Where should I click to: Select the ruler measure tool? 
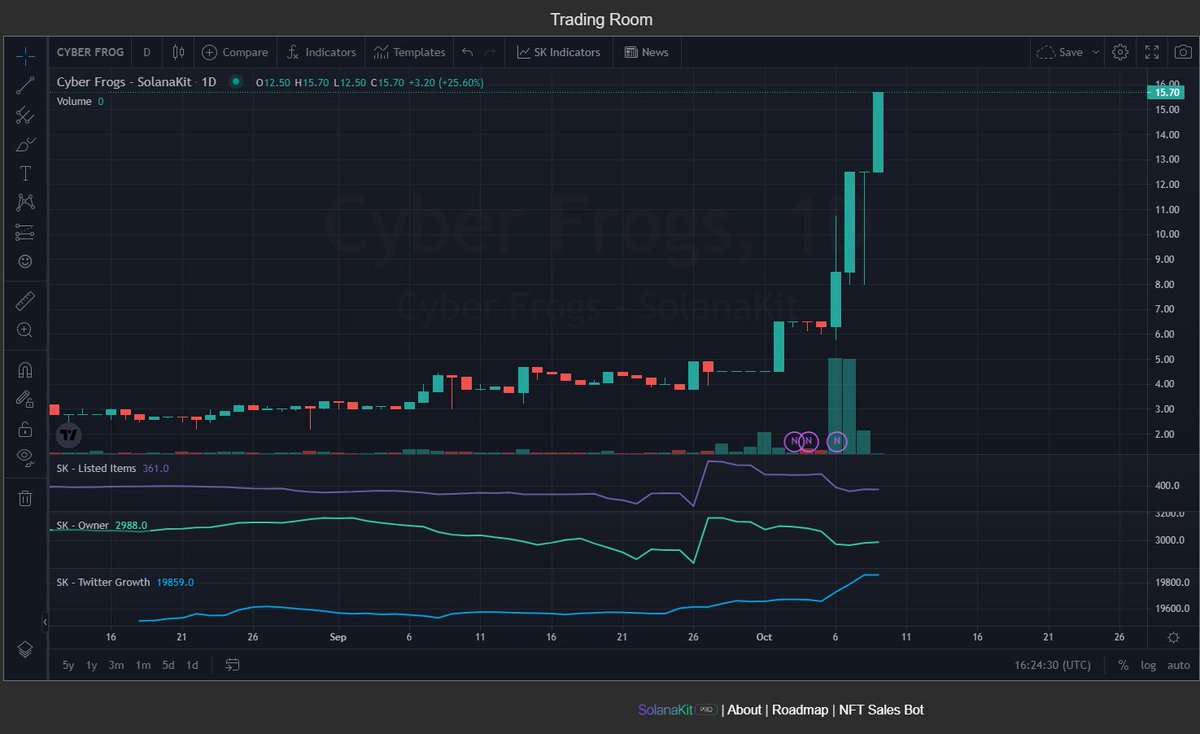(x=25, y=300)
